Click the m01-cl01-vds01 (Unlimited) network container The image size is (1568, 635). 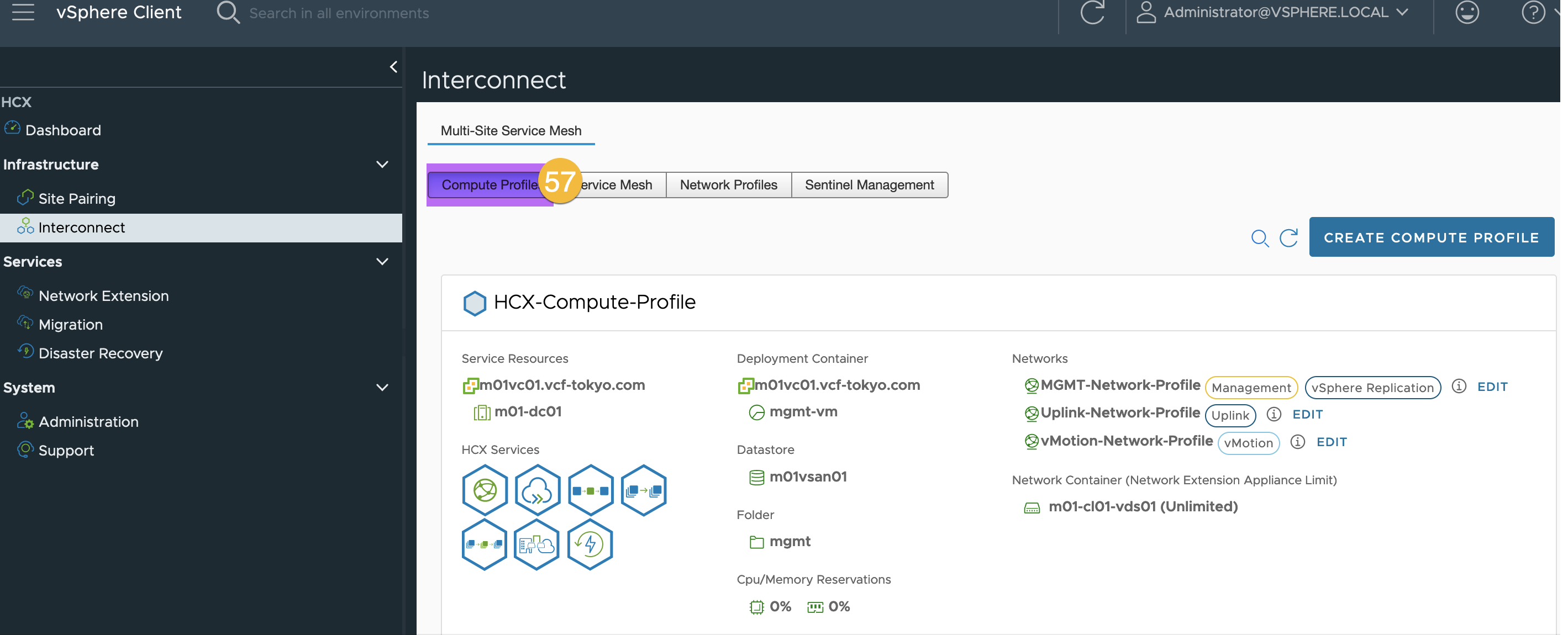1143,507
